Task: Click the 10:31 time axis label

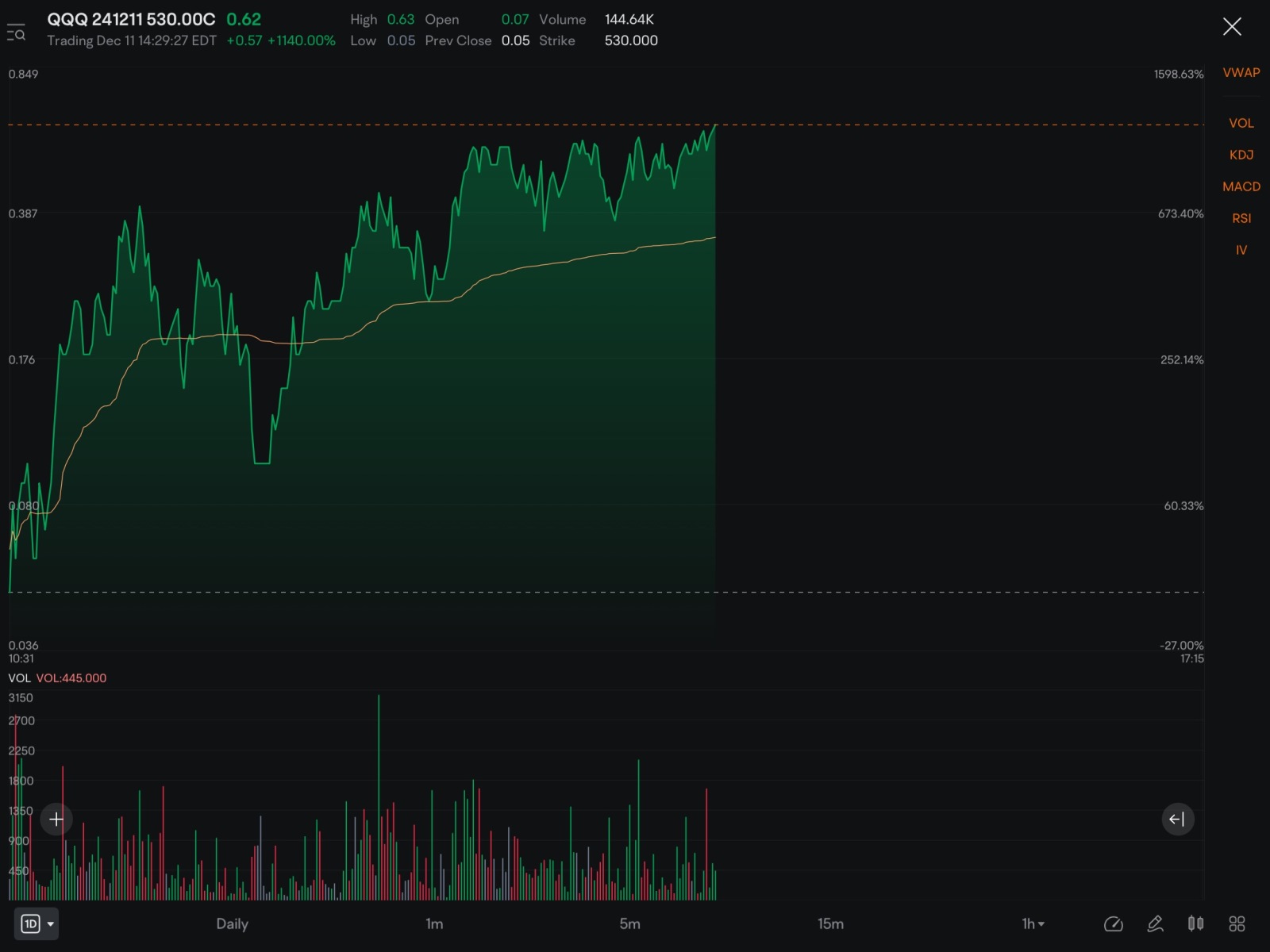Action: [21, 658]
